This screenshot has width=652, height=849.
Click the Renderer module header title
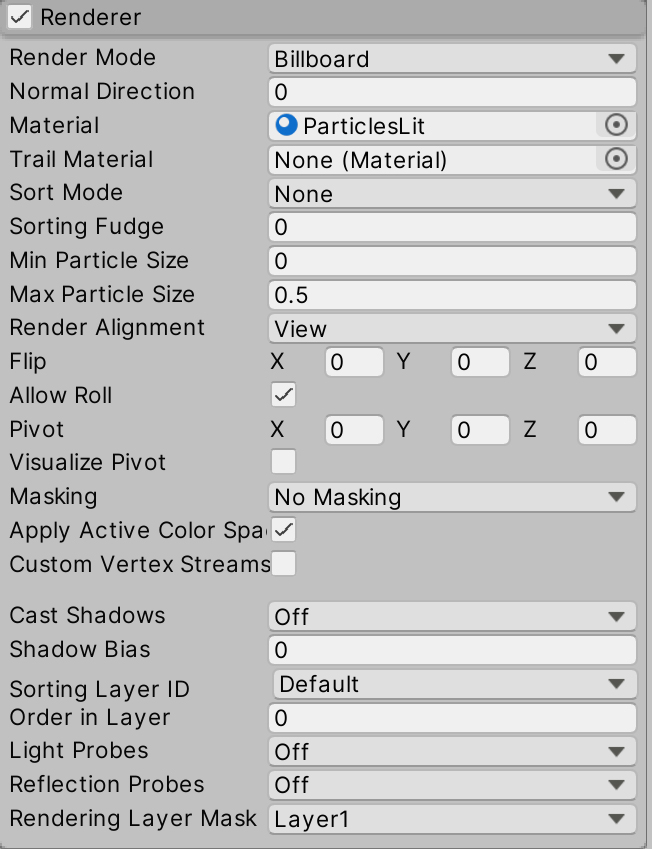coord(90,17)
